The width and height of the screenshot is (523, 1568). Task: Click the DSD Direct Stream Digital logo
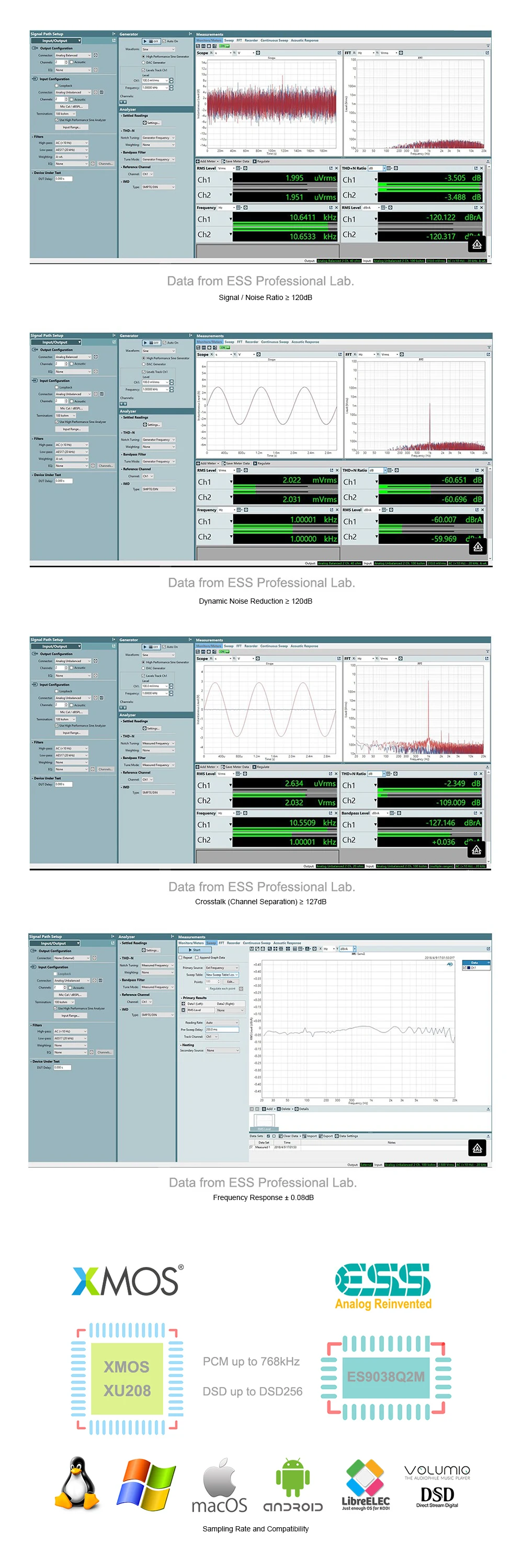click(x=437, y=1497)
